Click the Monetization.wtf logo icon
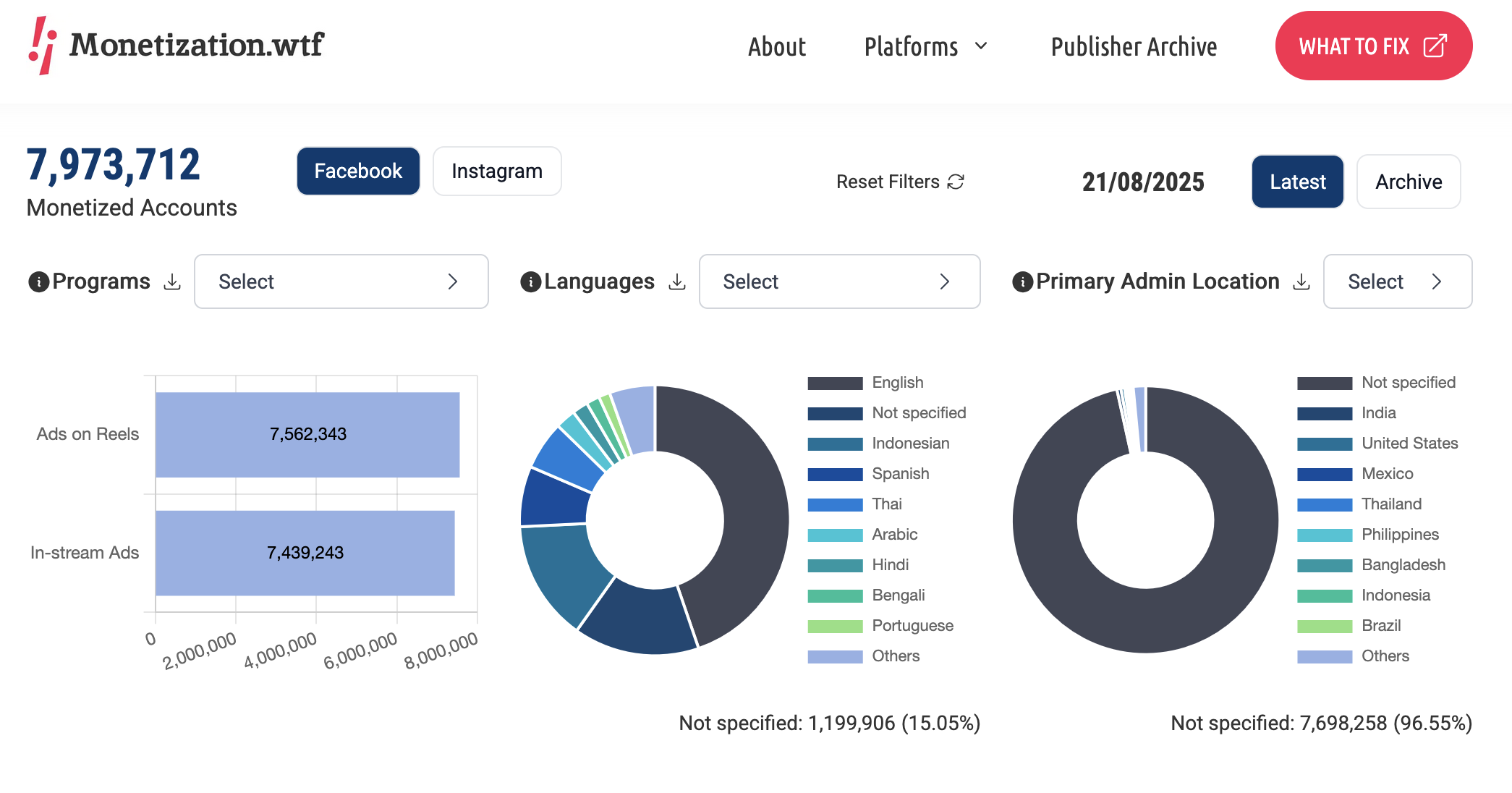 tap(43, 45)
